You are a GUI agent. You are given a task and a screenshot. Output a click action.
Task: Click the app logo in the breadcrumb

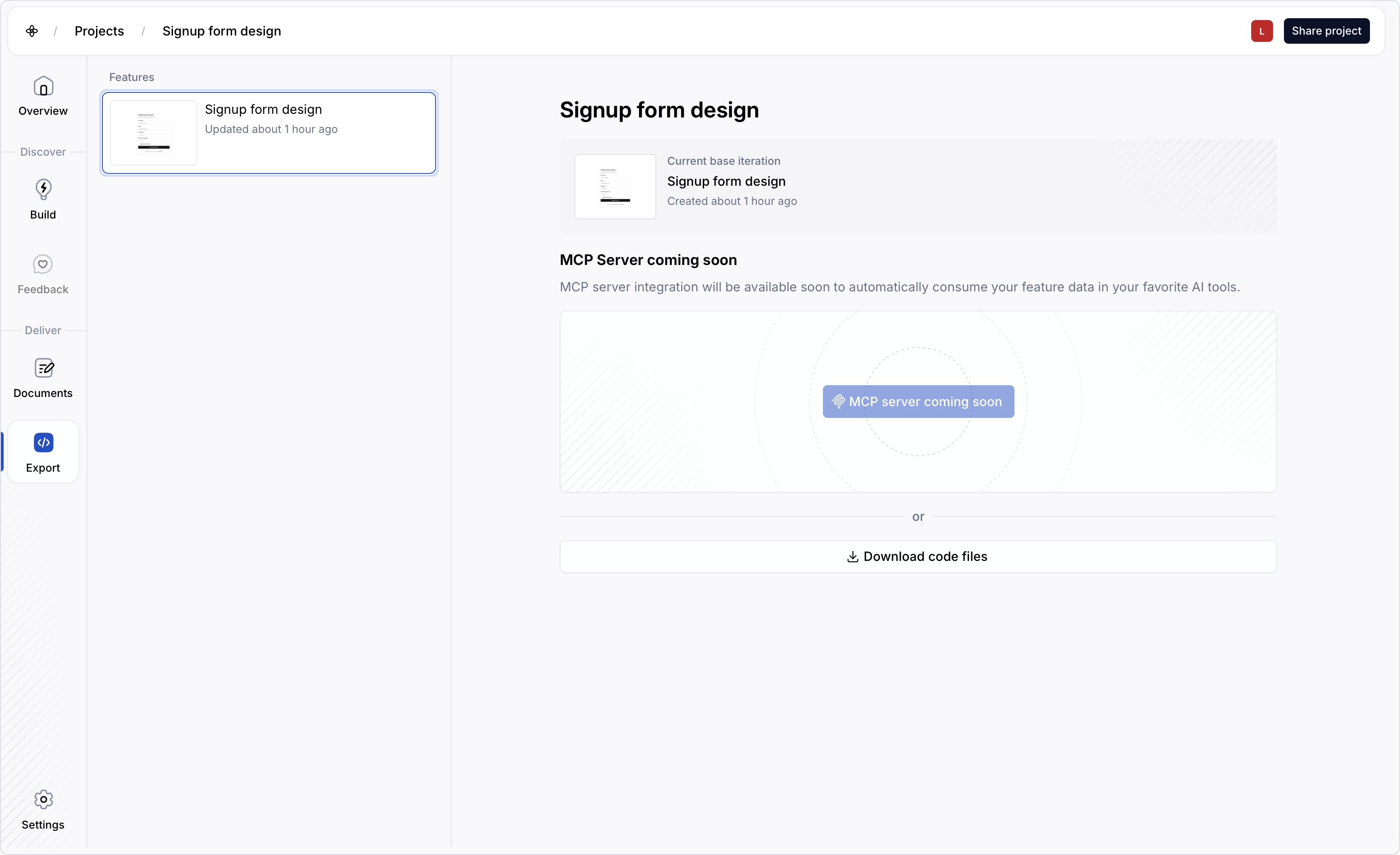tap(32, 31)
